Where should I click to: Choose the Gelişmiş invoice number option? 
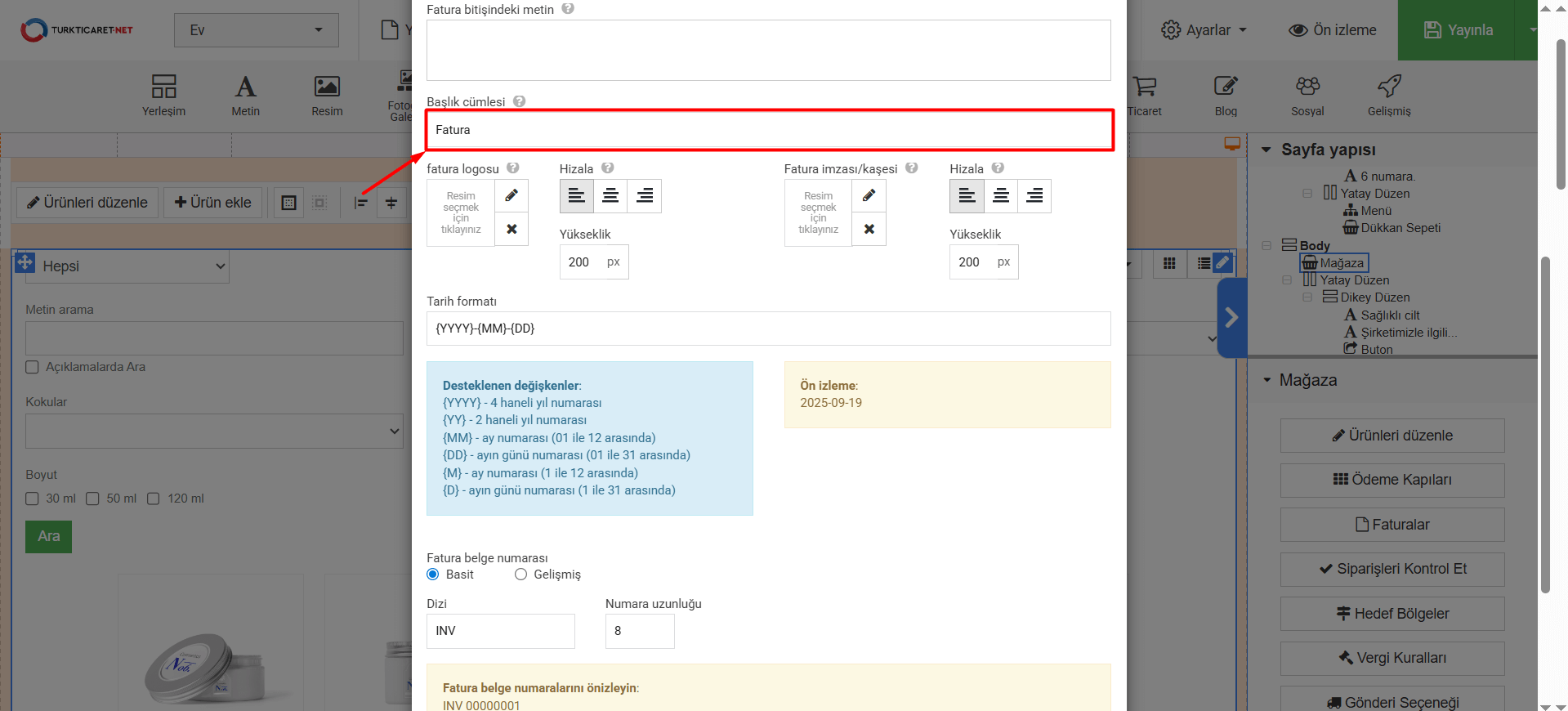pyautogui.click(x=520, y=575)
